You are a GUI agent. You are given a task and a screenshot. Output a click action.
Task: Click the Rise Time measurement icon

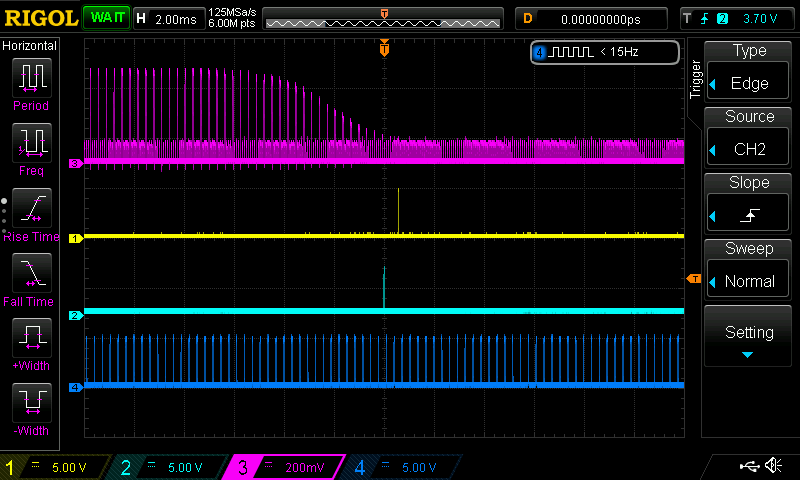(30, 208)
